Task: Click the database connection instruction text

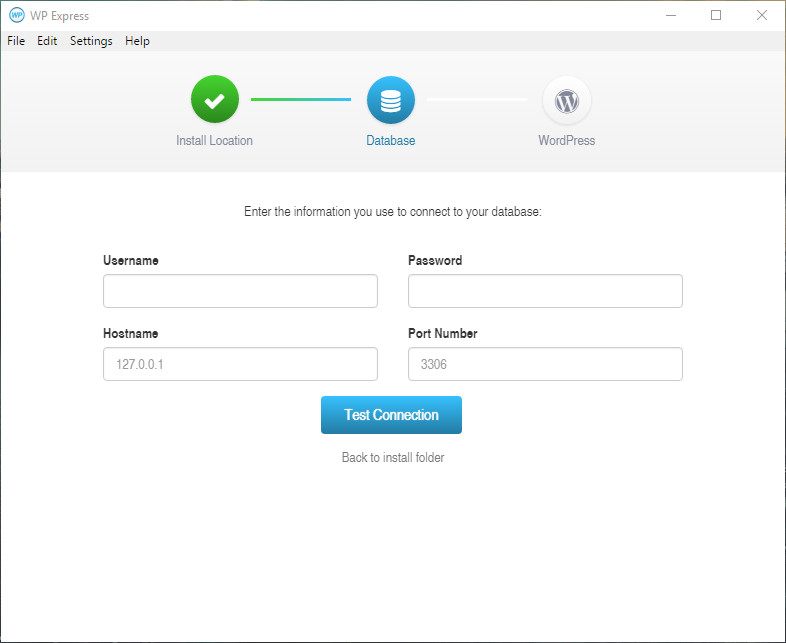Action: [392, 212]
